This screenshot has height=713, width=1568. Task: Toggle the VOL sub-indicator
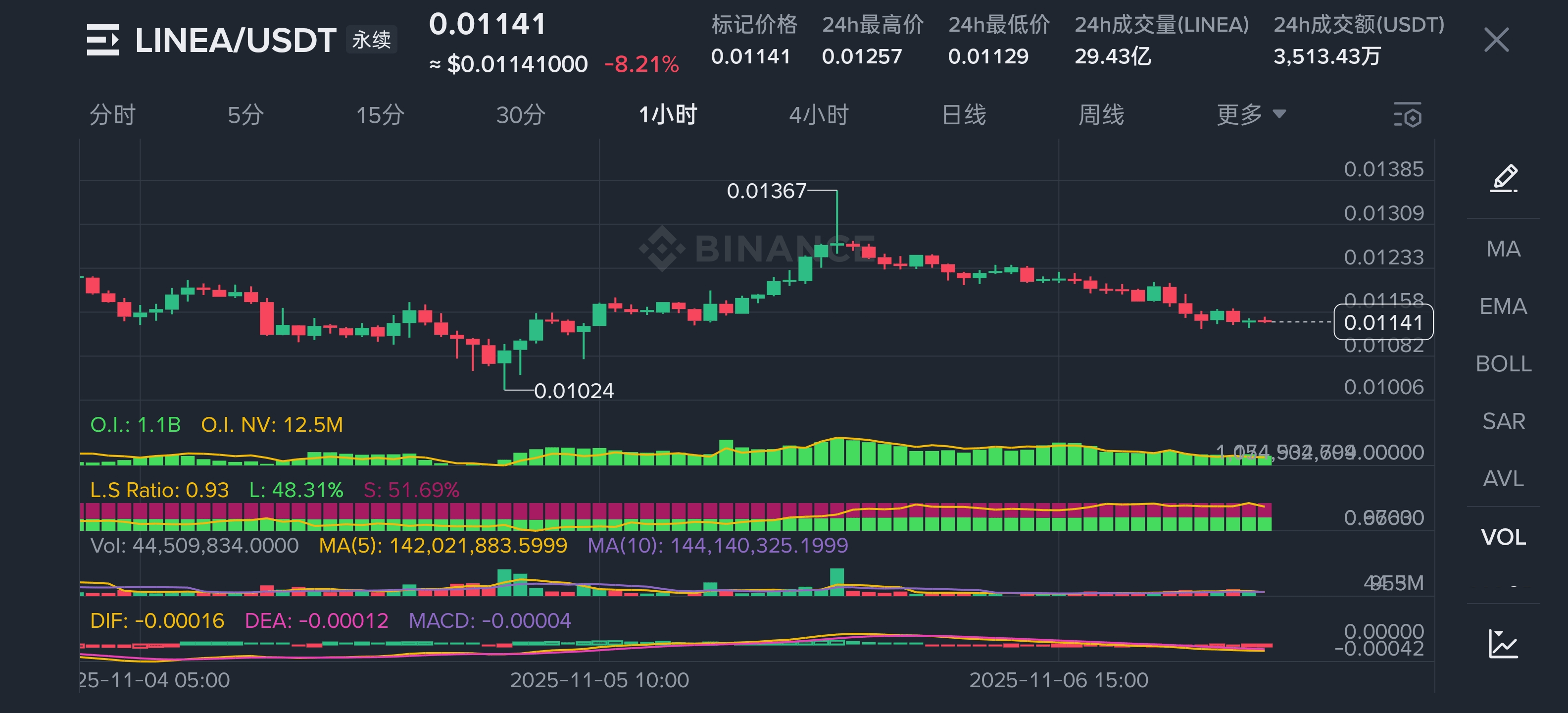1503,537
